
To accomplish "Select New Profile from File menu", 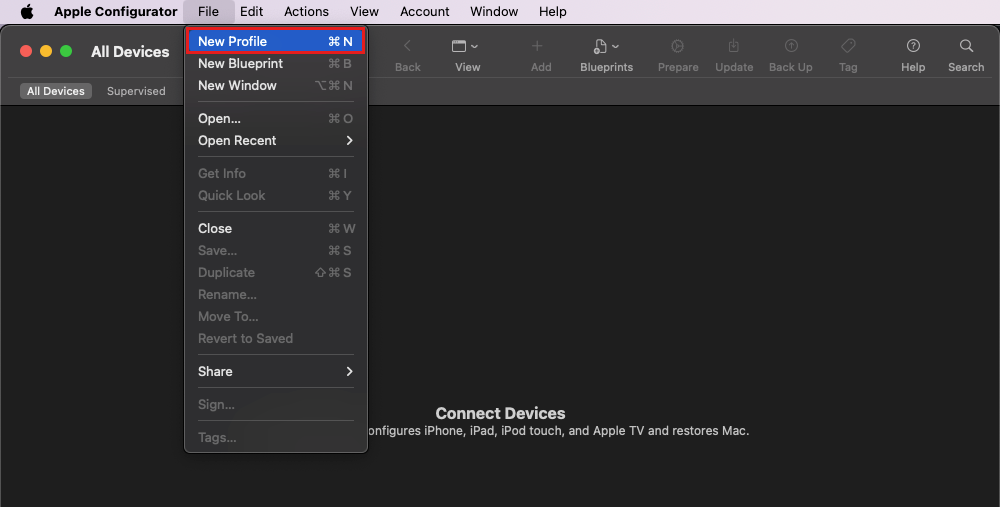I will [275, 42].
